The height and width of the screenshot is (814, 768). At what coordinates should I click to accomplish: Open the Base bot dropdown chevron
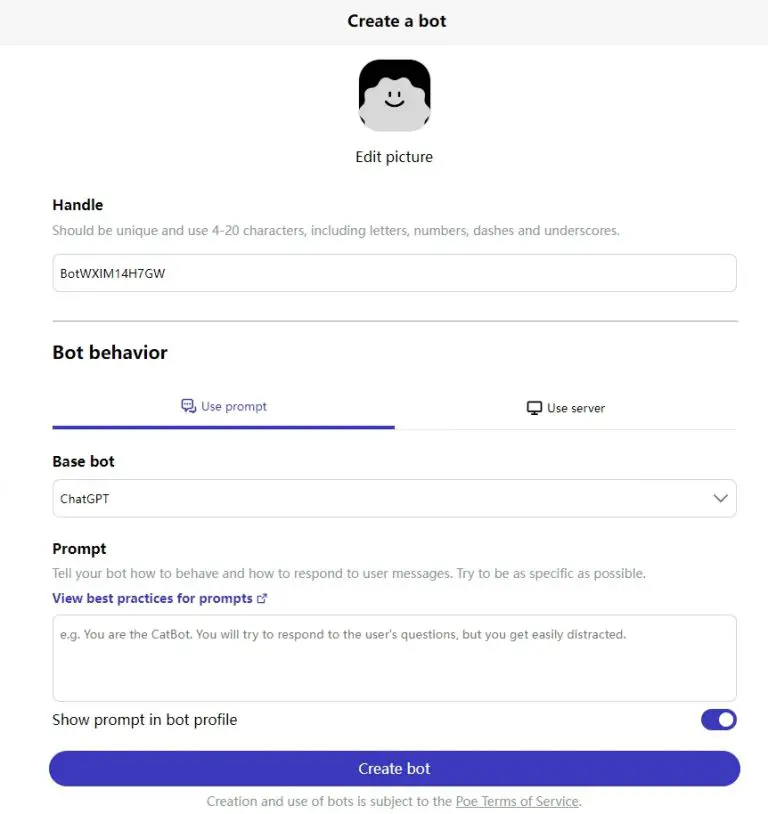coord(720,498)
